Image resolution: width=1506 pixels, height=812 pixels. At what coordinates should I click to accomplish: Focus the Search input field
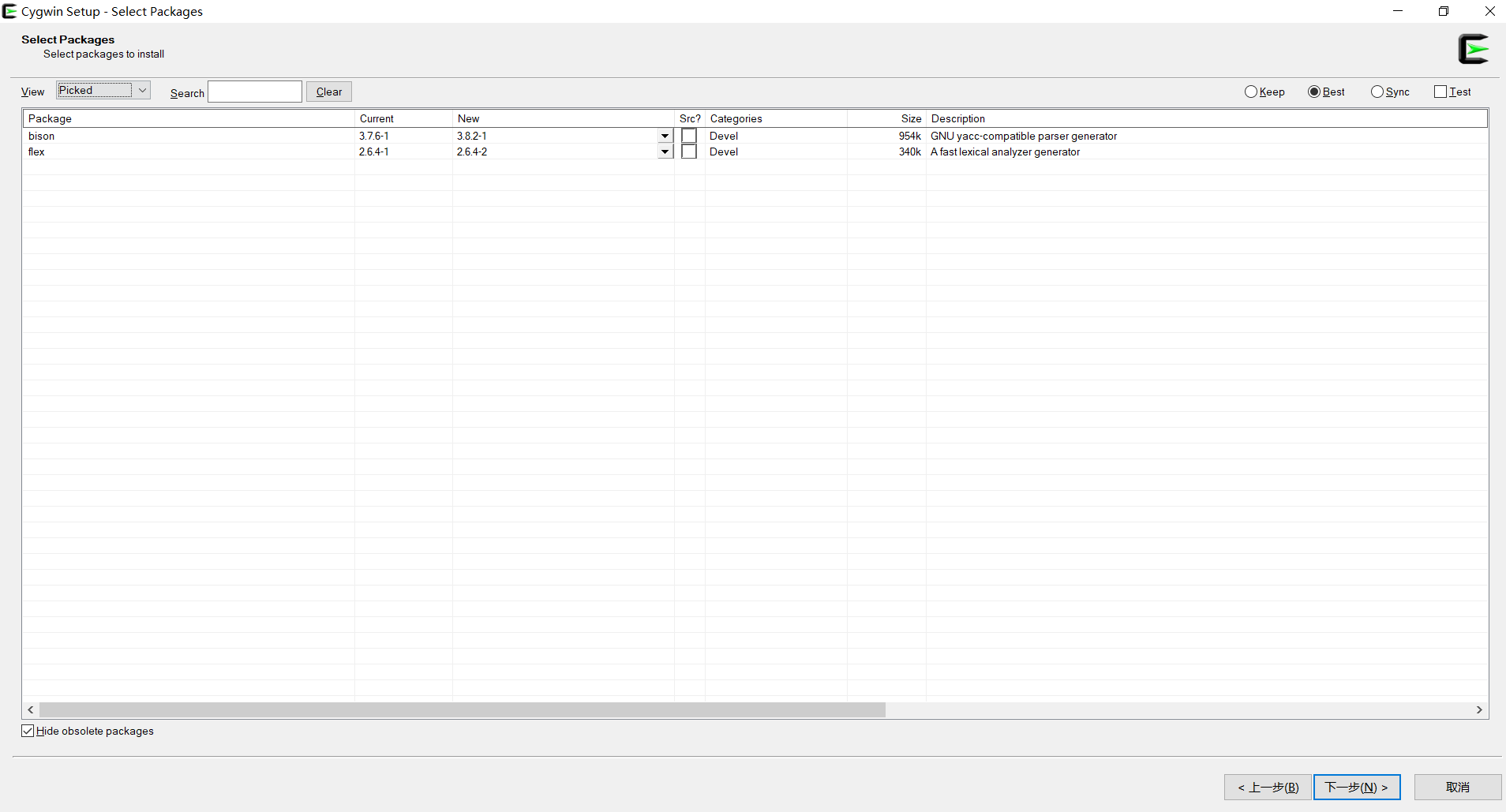tap(255, 92)
